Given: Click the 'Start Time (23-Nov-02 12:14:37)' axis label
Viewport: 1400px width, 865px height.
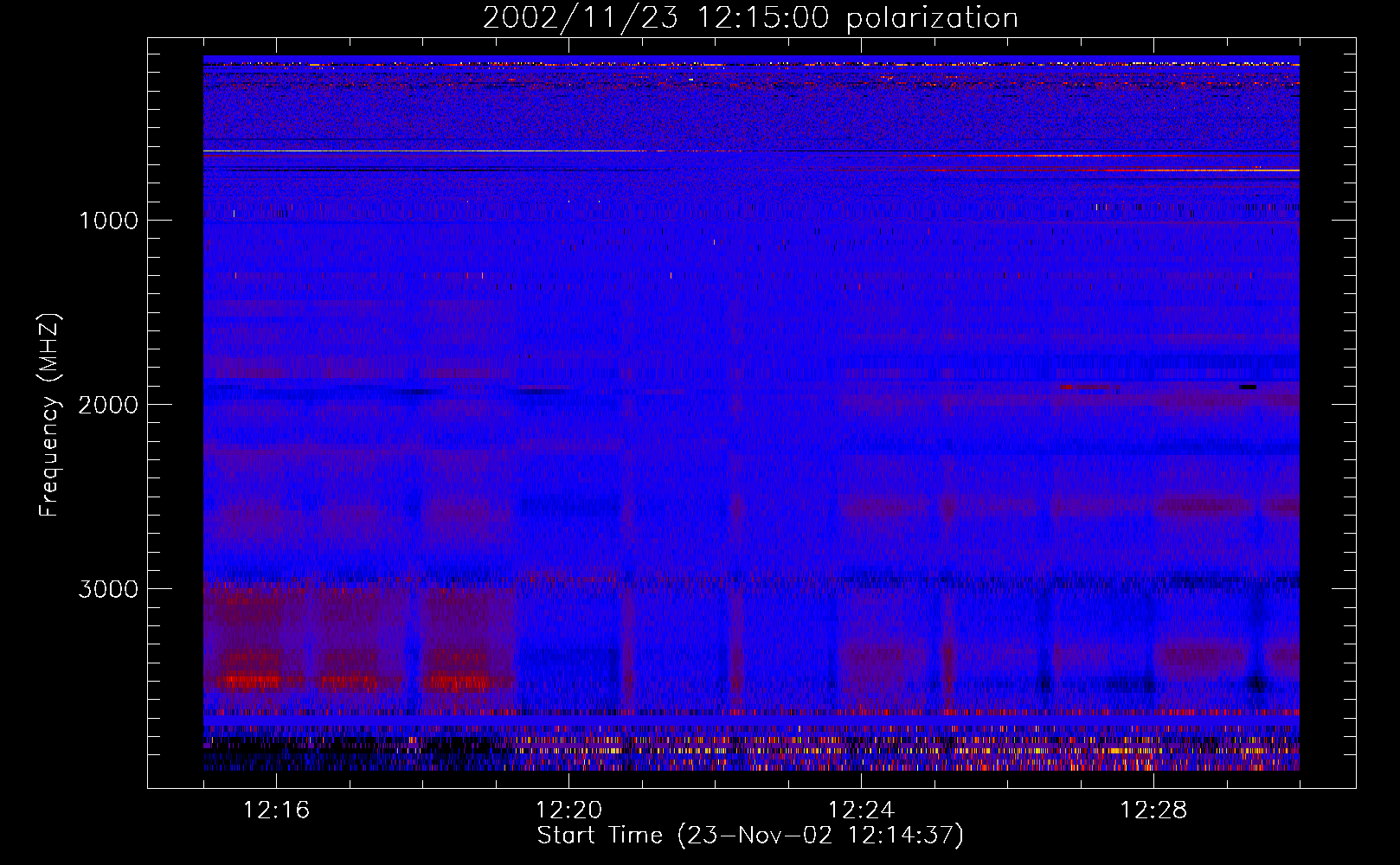Looking at the screenshot, I should pyautogui.click(x=750, y=836).
